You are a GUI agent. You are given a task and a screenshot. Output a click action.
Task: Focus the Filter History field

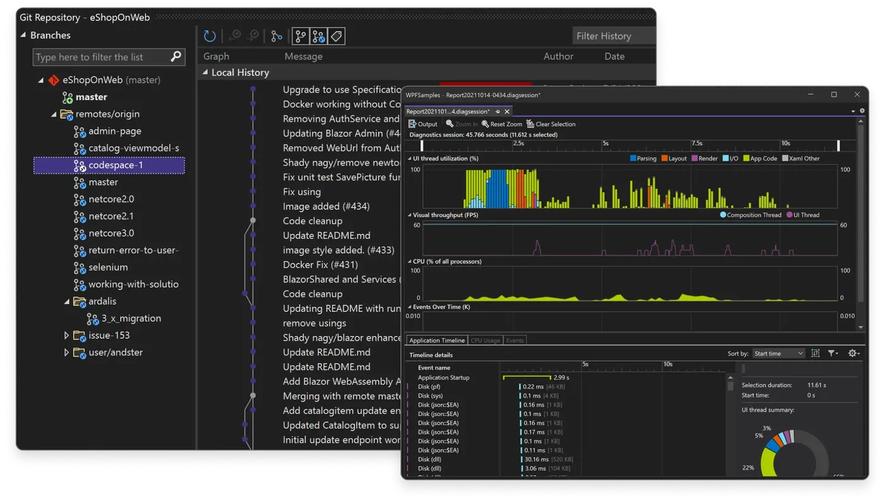pos(614,36)
